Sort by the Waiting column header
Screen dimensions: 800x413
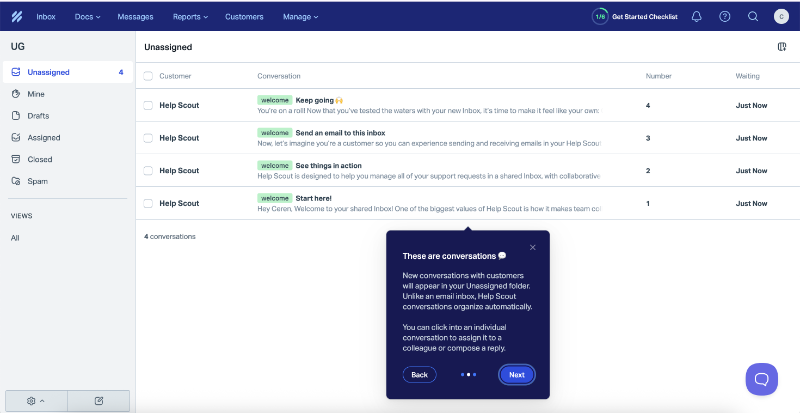(x=747, y=76)
